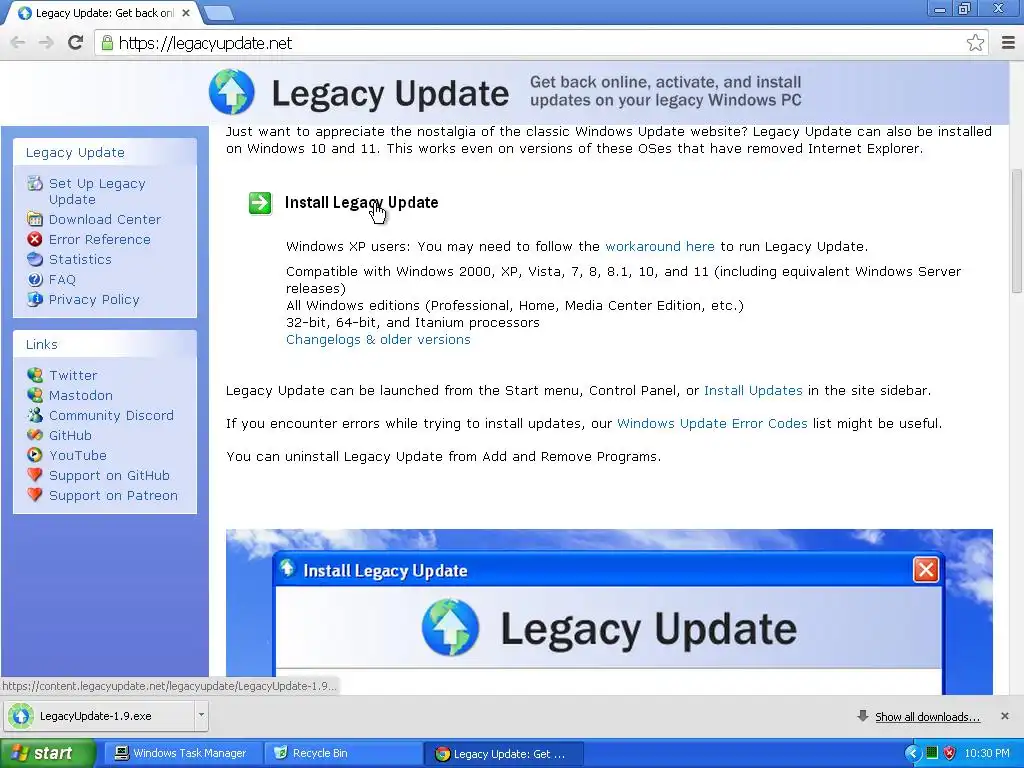Open the 'workaround here' link
1024x768 pixels.
[x=660, y=247]
